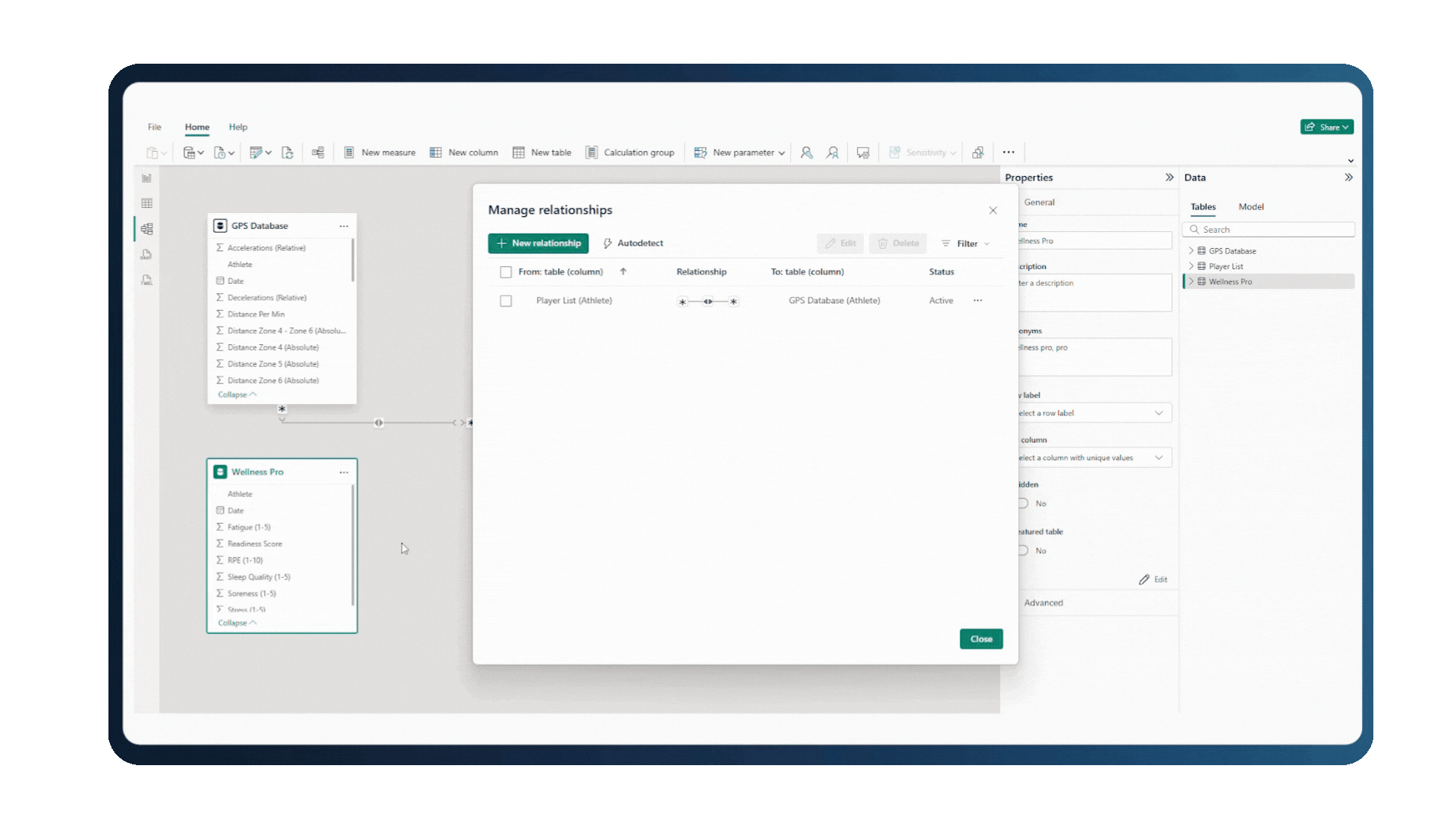The width and height of the screenshot is (1456, 819).
Task: Click the Calculation group icon
Action: point(591,152)
